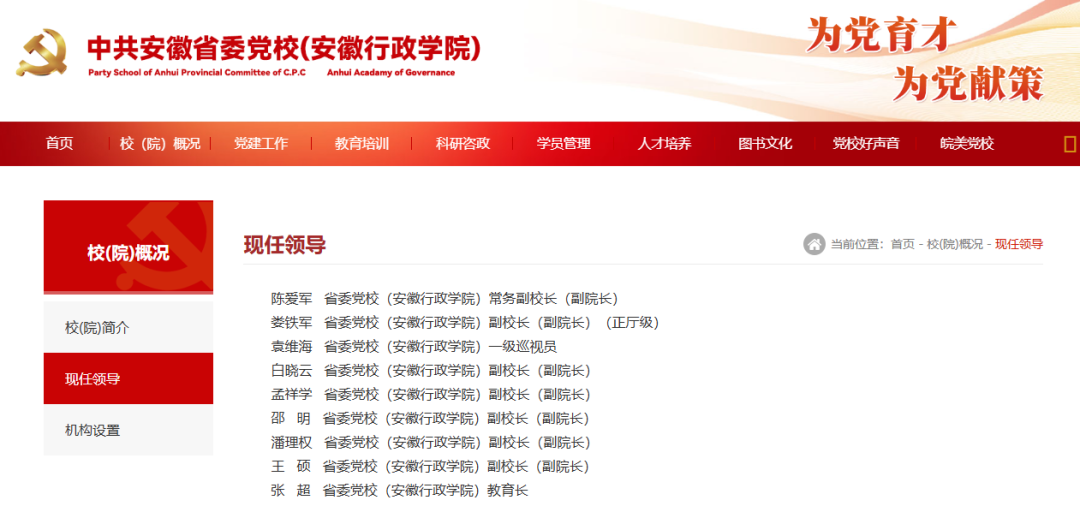
Task: Click the row for 娄铁军
Action: coord(465,322)
